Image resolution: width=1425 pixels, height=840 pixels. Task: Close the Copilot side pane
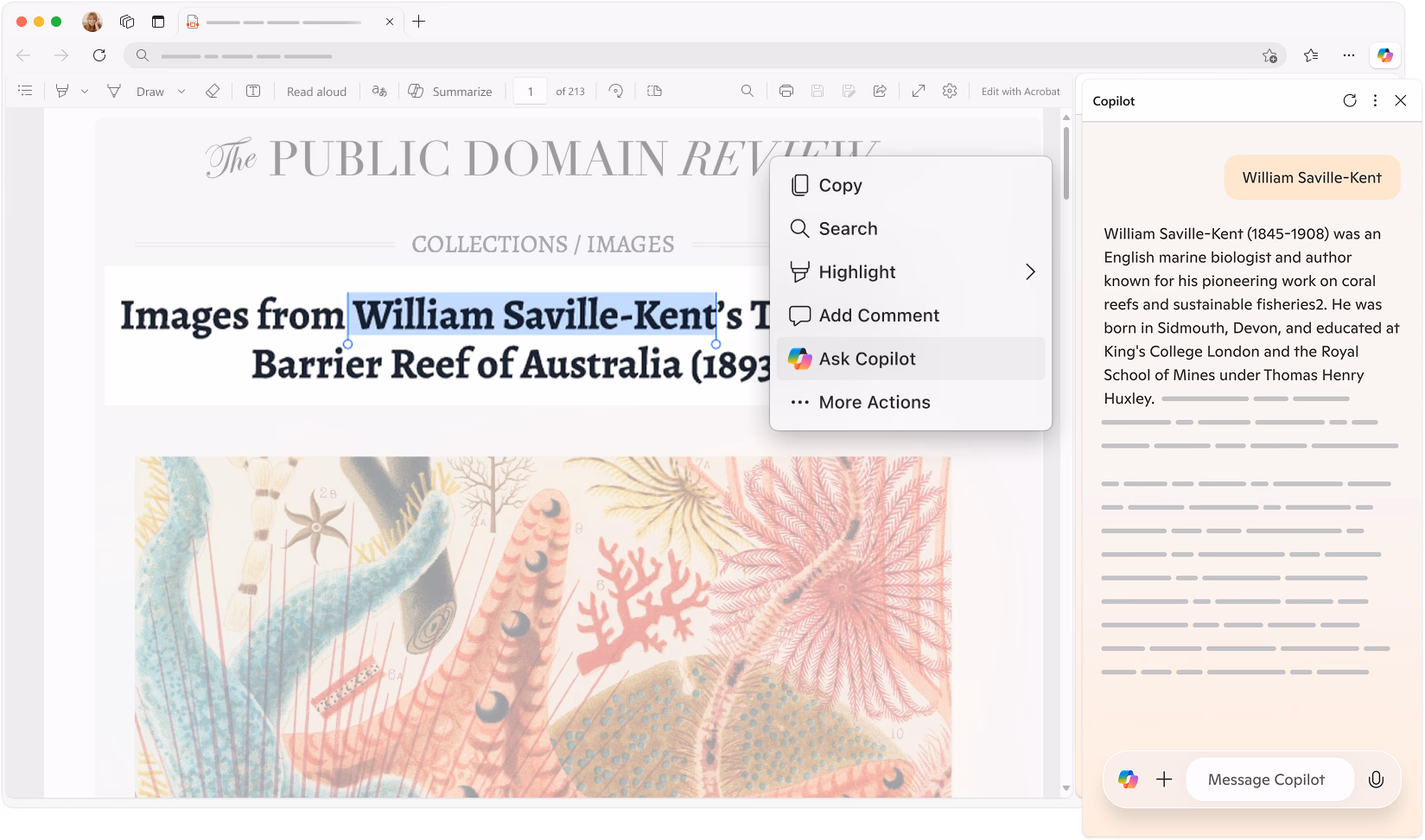(1401, 100)
